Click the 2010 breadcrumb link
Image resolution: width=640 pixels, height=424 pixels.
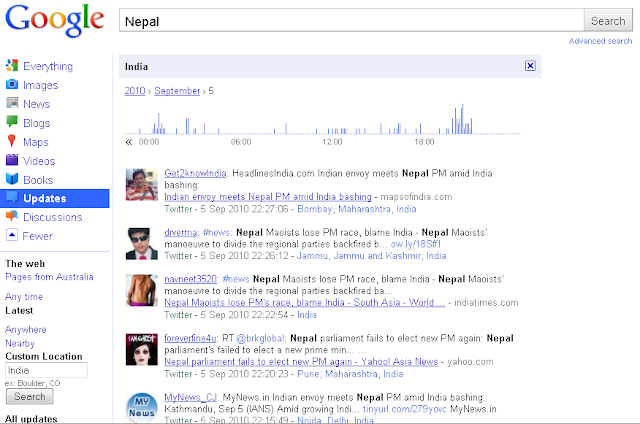tap(135, 91)
